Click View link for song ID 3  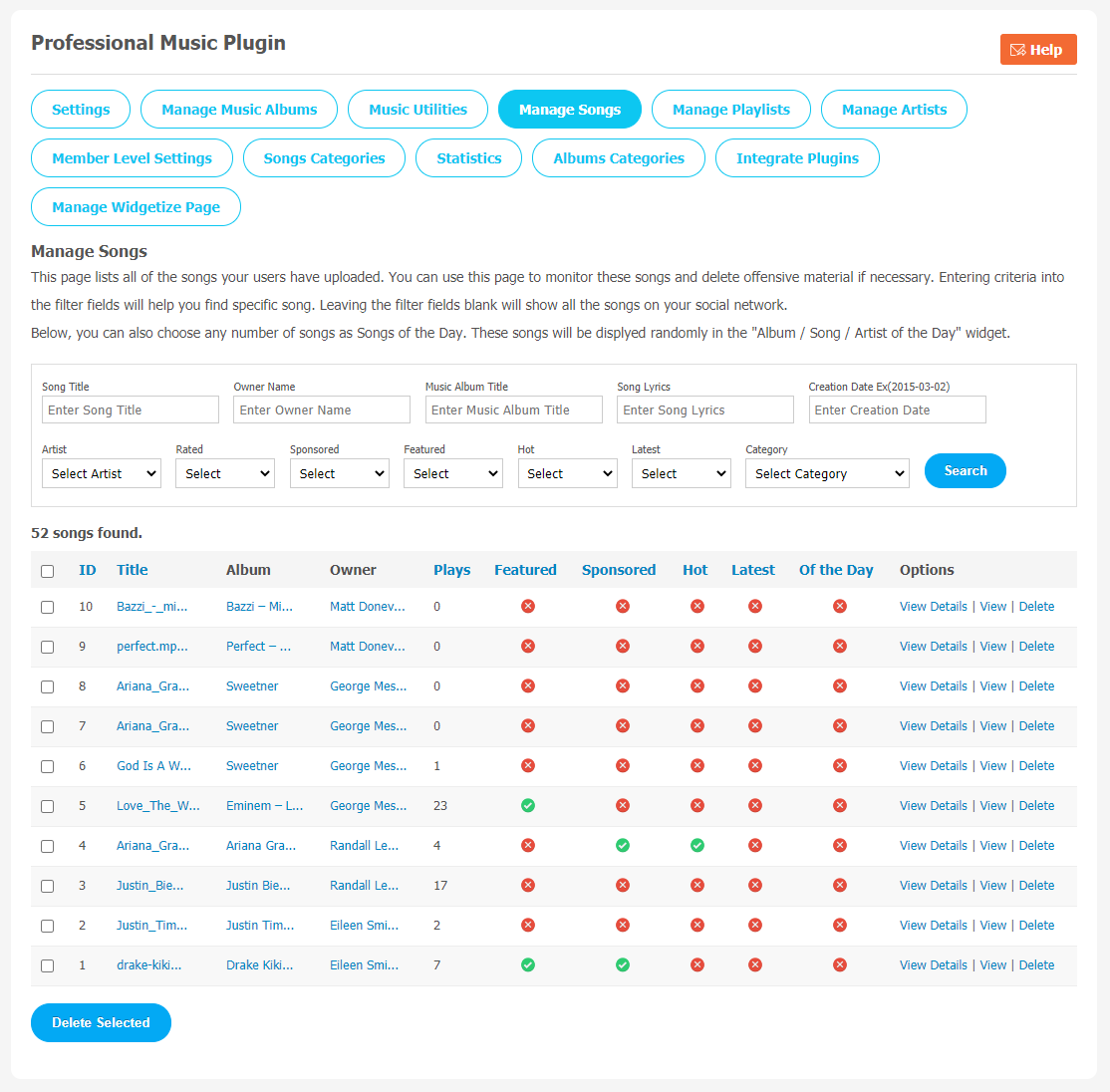pyautogui.click(x=992, y=886)
